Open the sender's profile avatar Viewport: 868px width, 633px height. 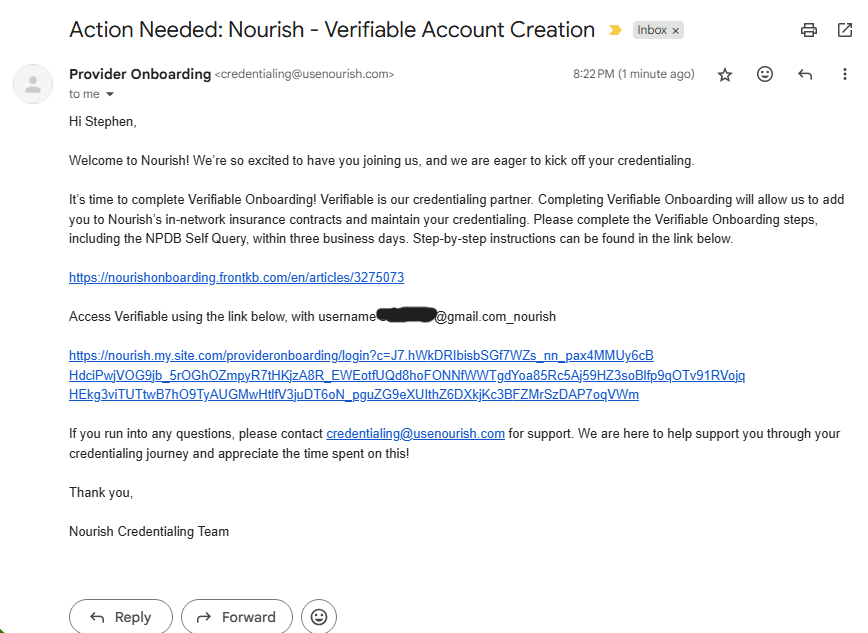coord(33,83)
